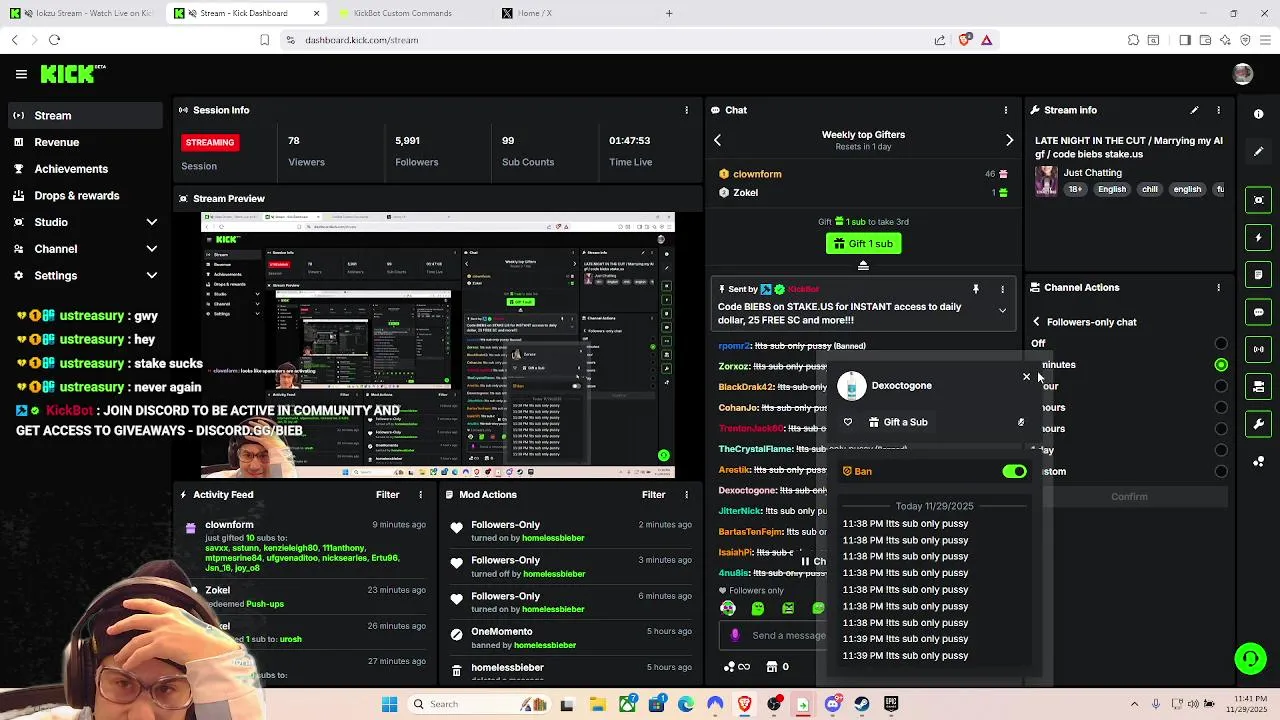Click the chat bubble icon in right rail

click(x=1259, y=312)
